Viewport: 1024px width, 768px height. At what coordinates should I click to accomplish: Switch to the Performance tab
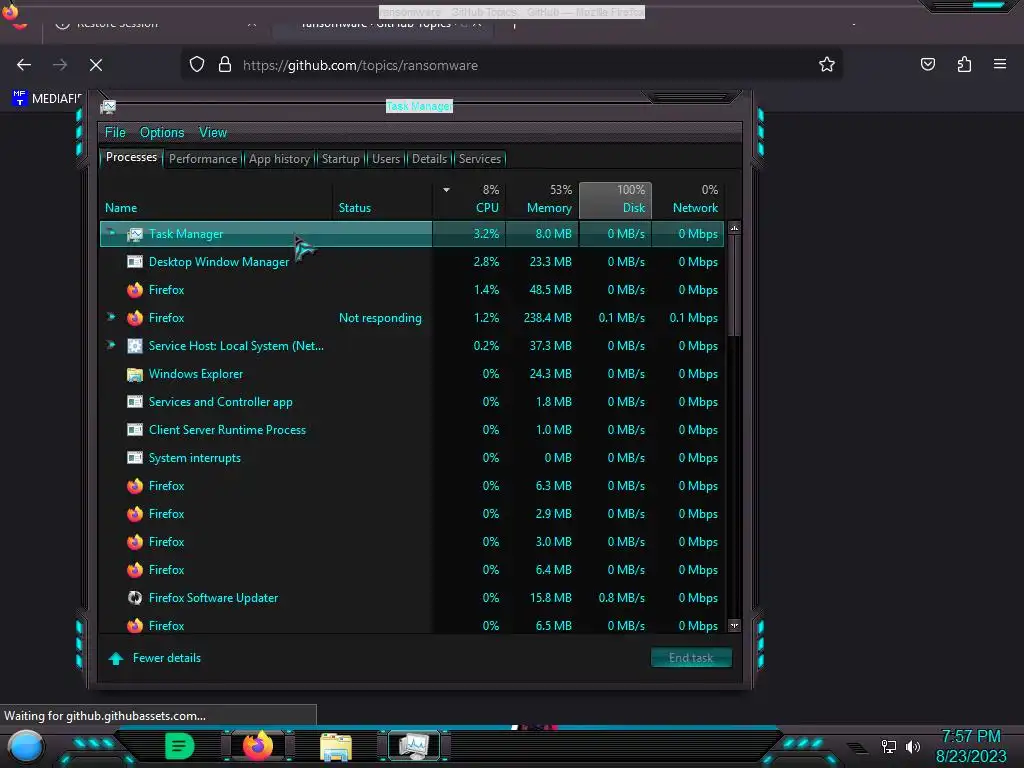coord(203,159)
